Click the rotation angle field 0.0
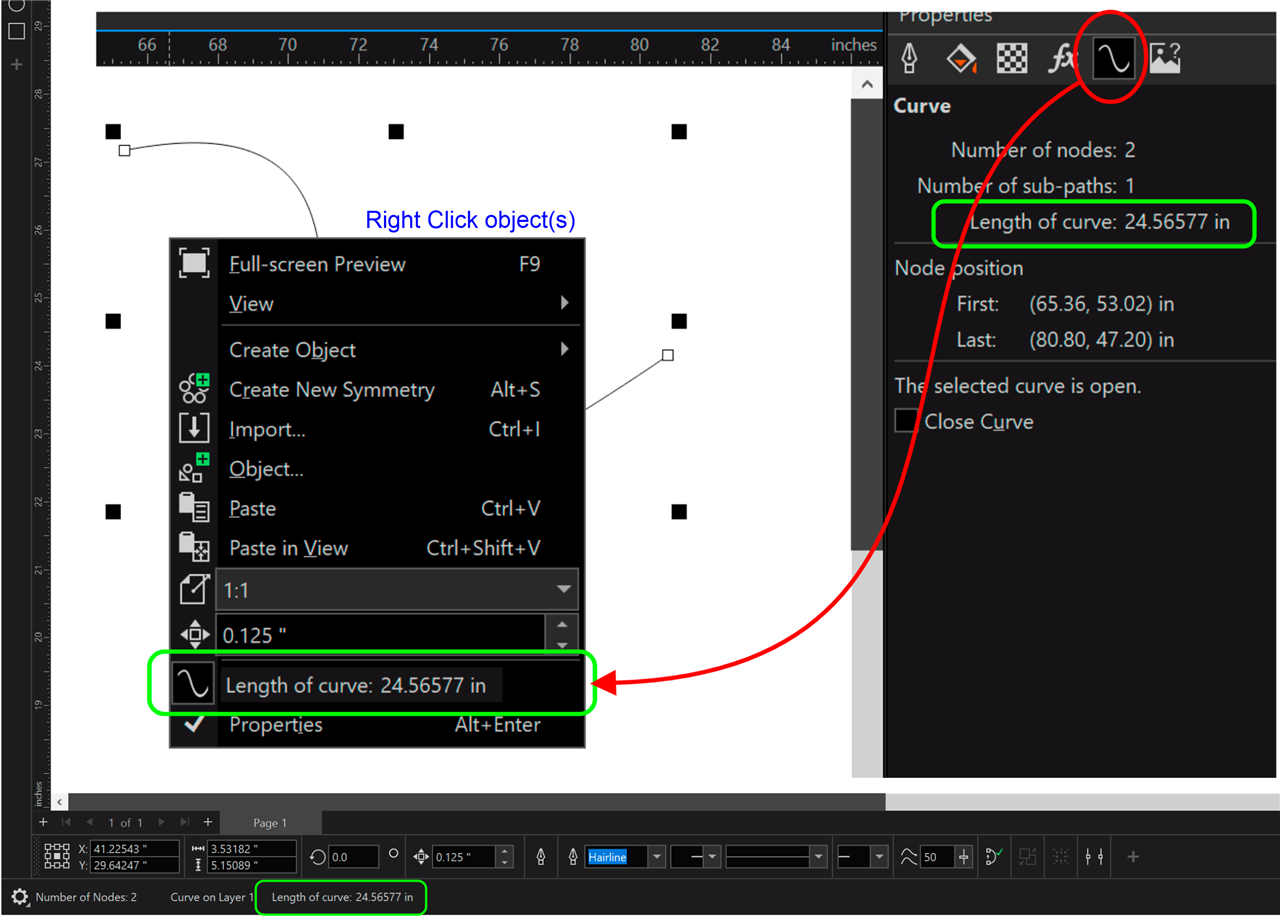Image resolution: width=1280 pixels, height=922 pixels. point(353,856)
